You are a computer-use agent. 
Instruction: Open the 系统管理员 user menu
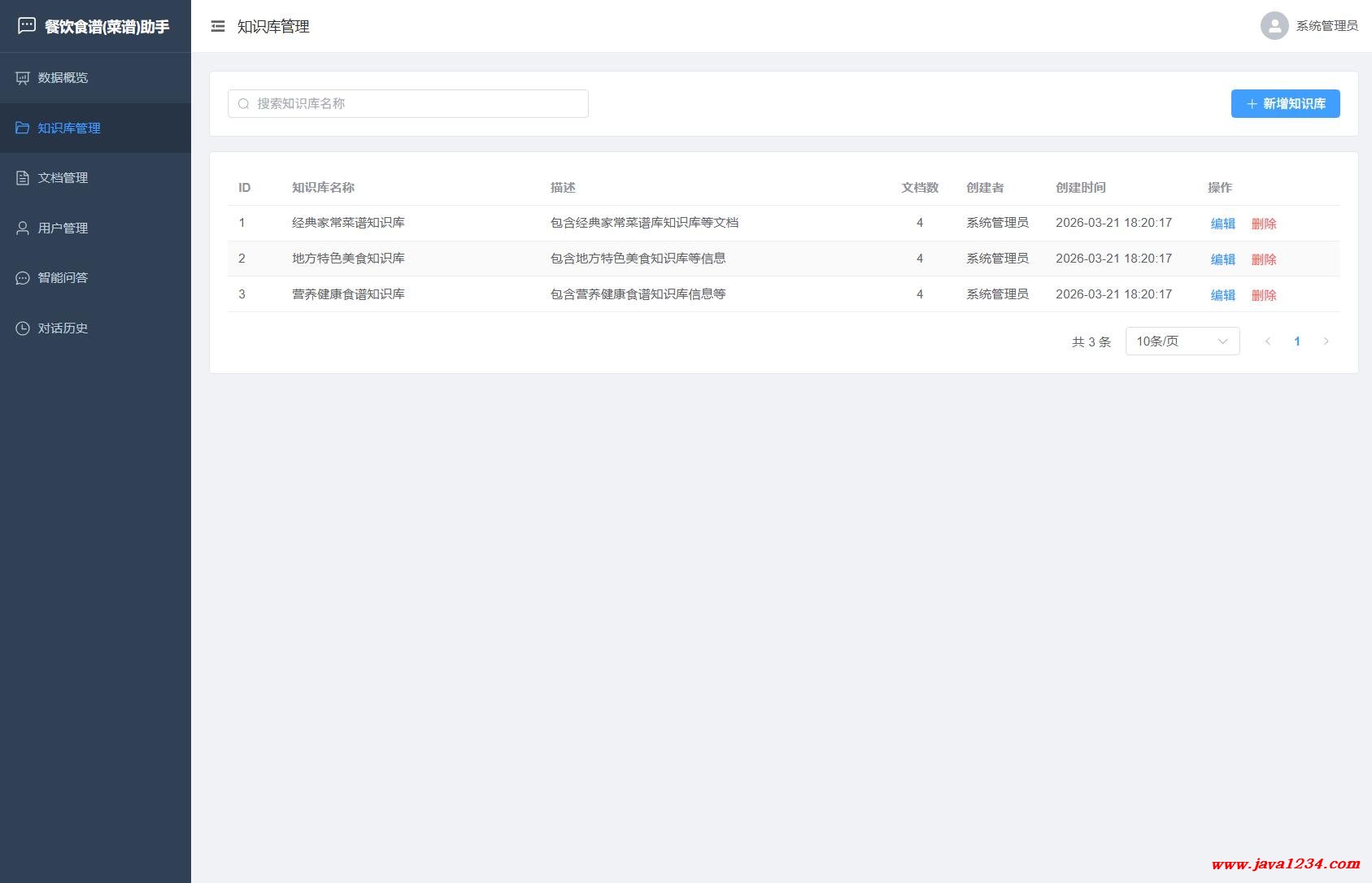tap(1326, 26)
